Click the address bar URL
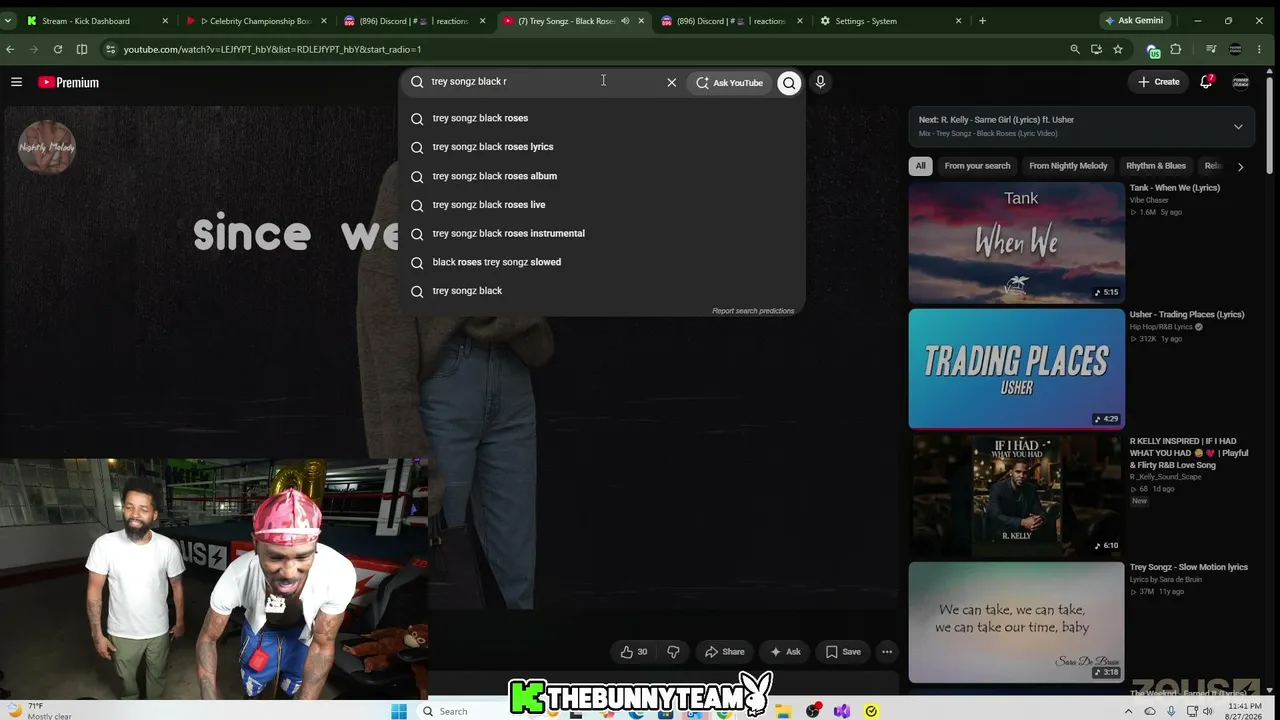 click(x=272, y=49)
